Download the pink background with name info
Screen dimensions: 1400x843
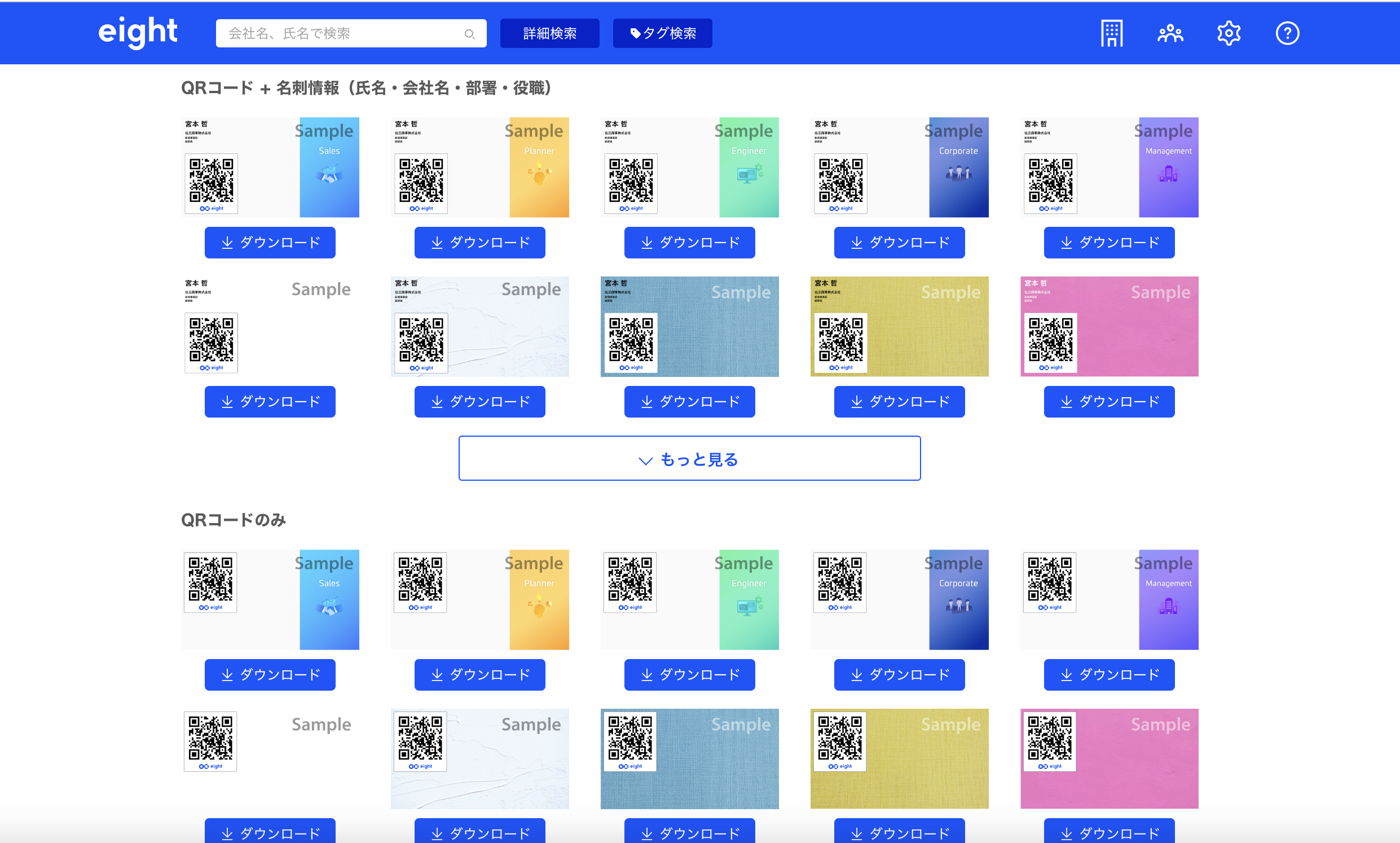(1109, 402)
